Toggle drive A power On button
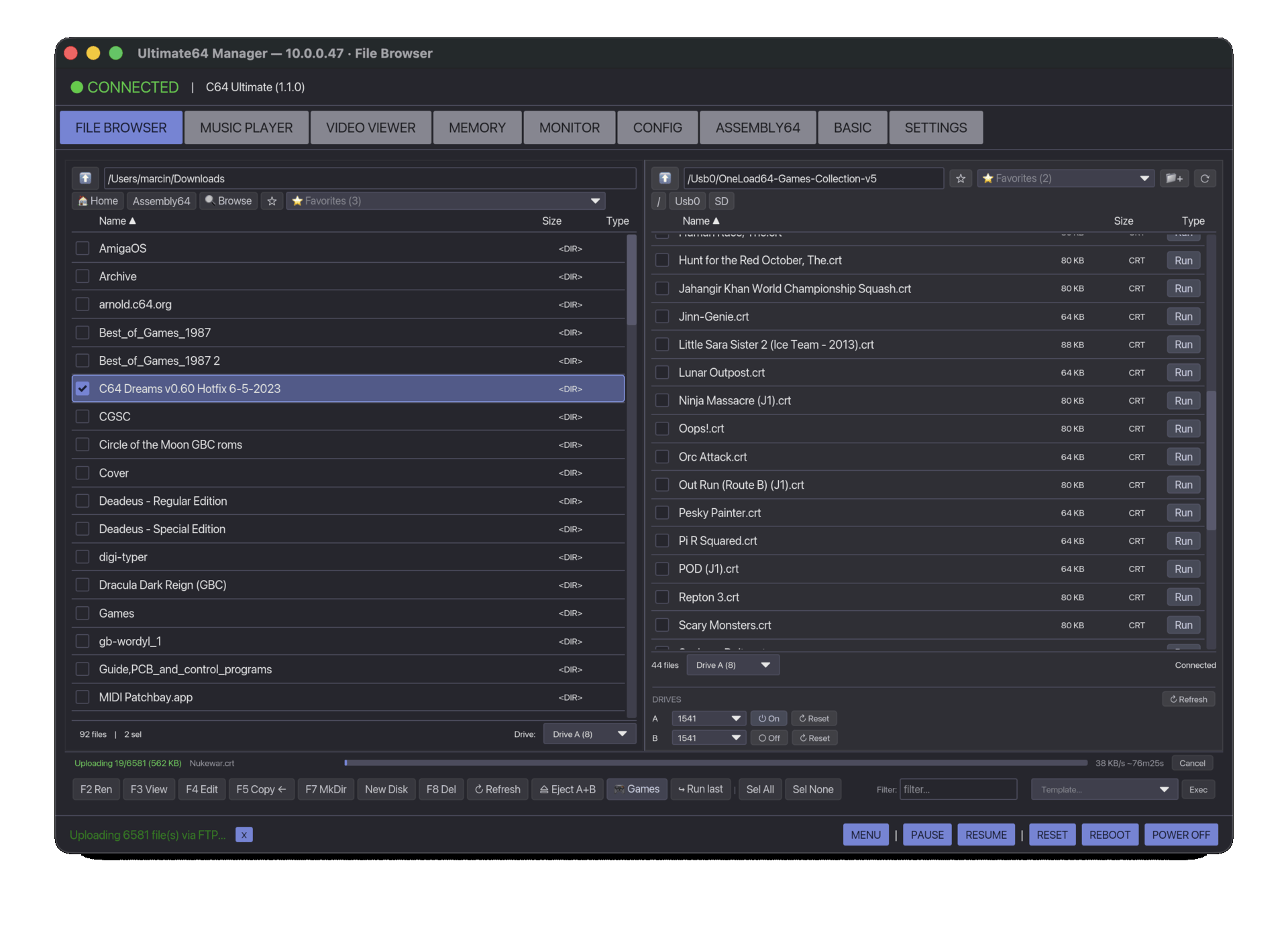 point(769,718)
